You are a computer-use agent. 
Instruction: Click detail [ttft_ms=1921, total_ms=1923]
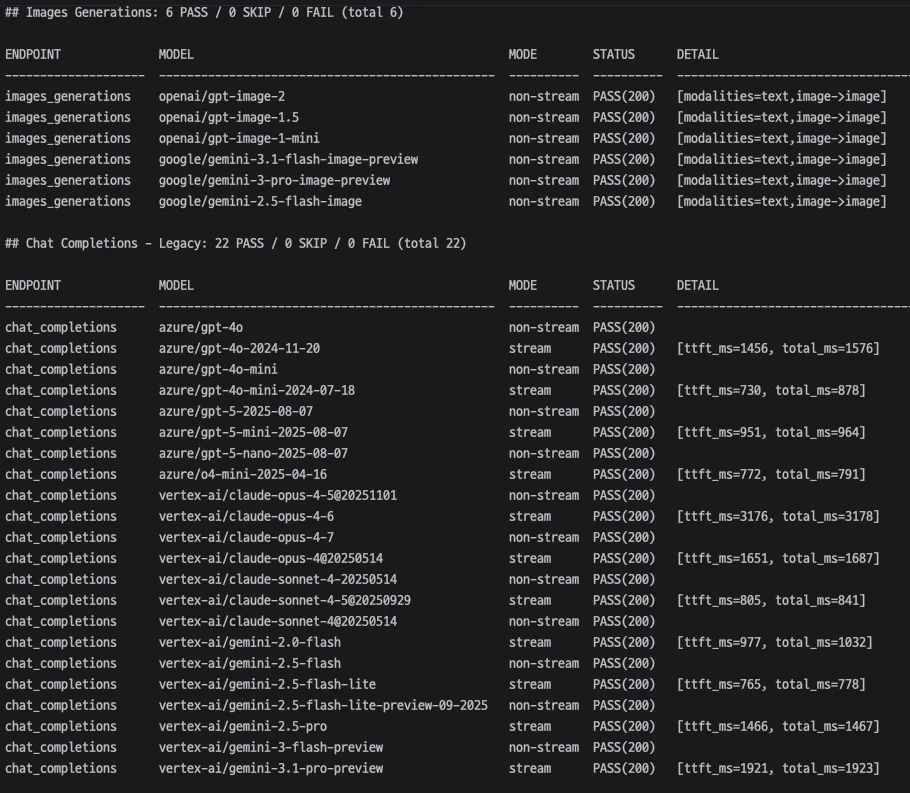tap(778, 768)
